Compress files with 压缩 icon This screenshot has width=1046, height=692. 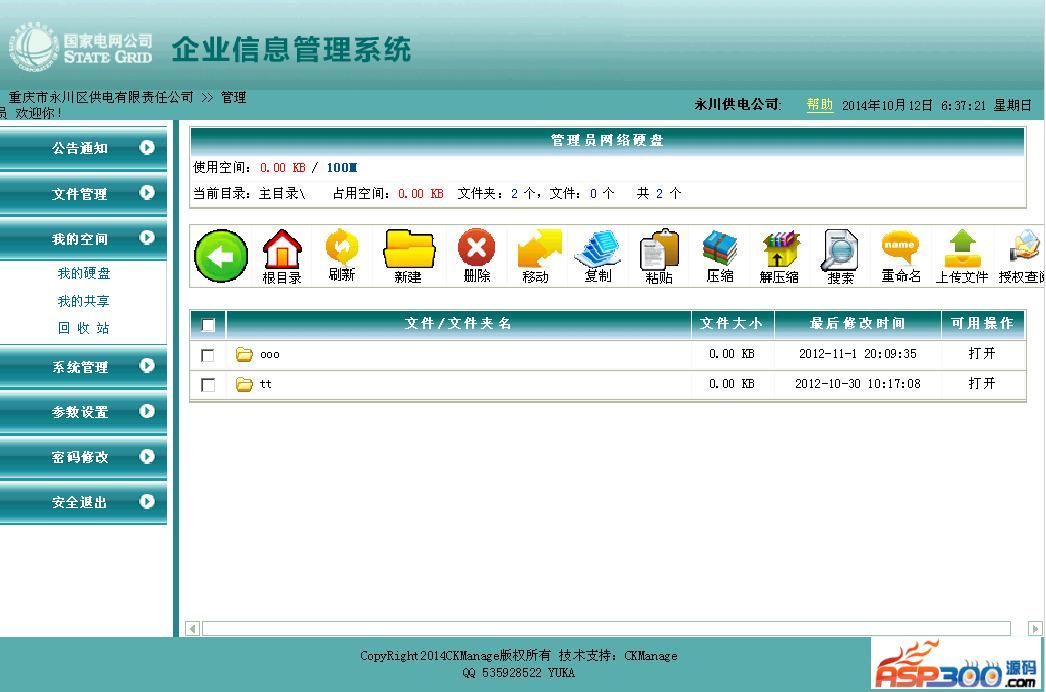point(720,257)
